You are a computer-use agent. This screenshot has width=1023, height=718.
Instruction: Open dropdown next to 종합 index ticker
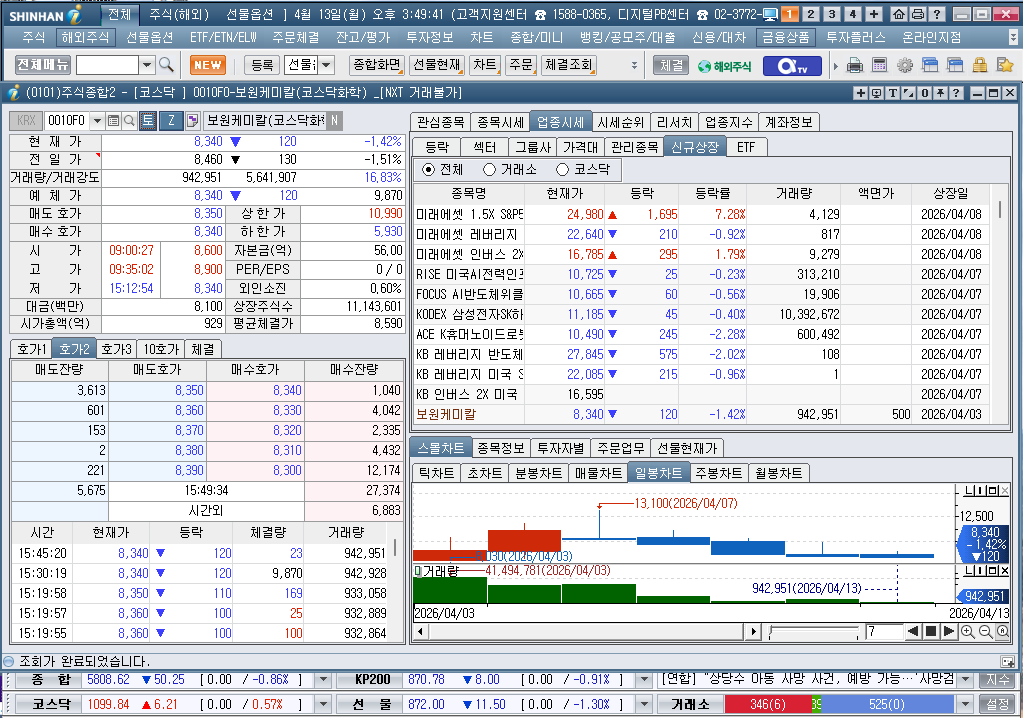323,680
